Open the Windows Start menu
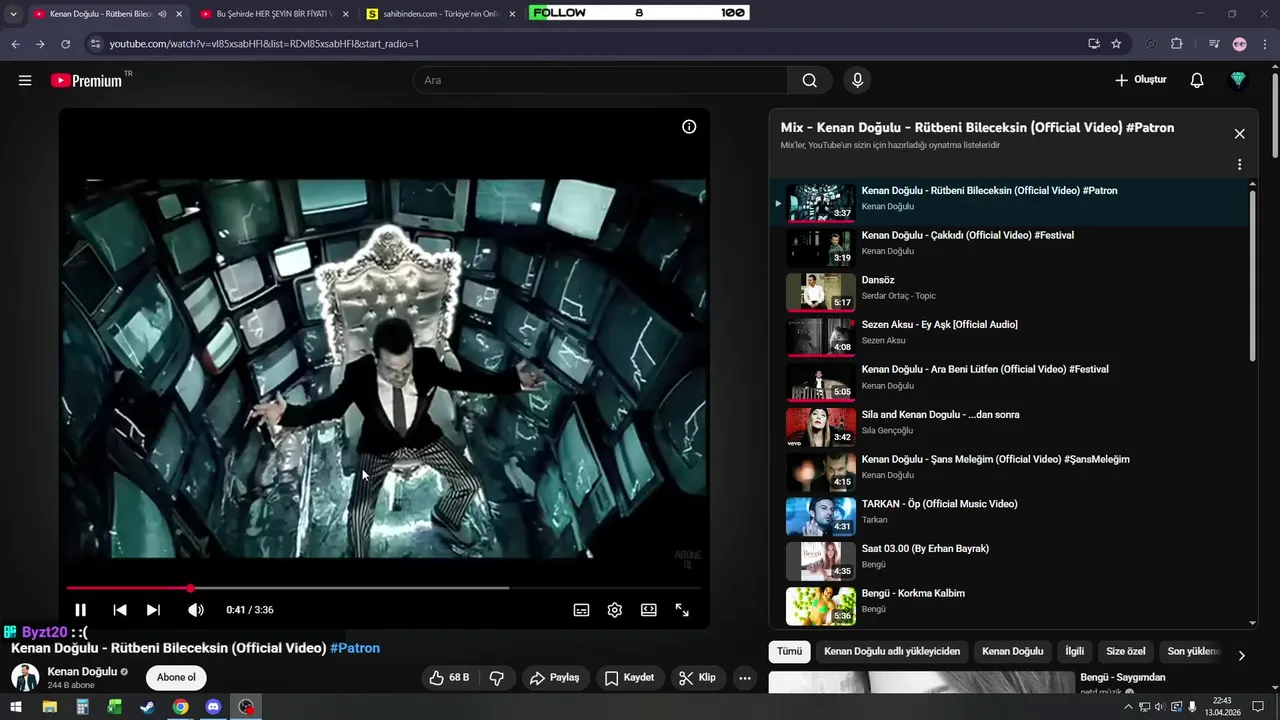1280x720 pixels. pos(16,707)
